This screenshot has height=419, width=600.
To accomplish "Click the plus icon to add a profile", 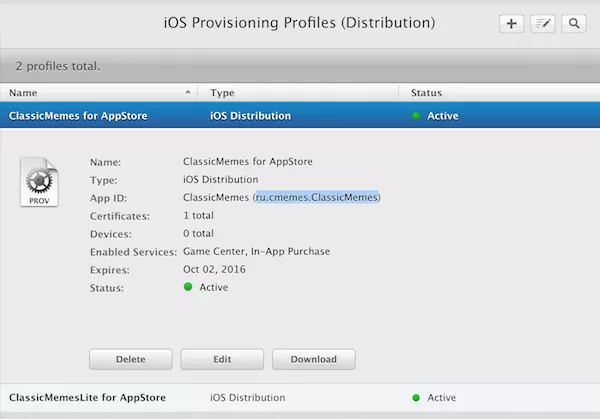I will [511, 23].
